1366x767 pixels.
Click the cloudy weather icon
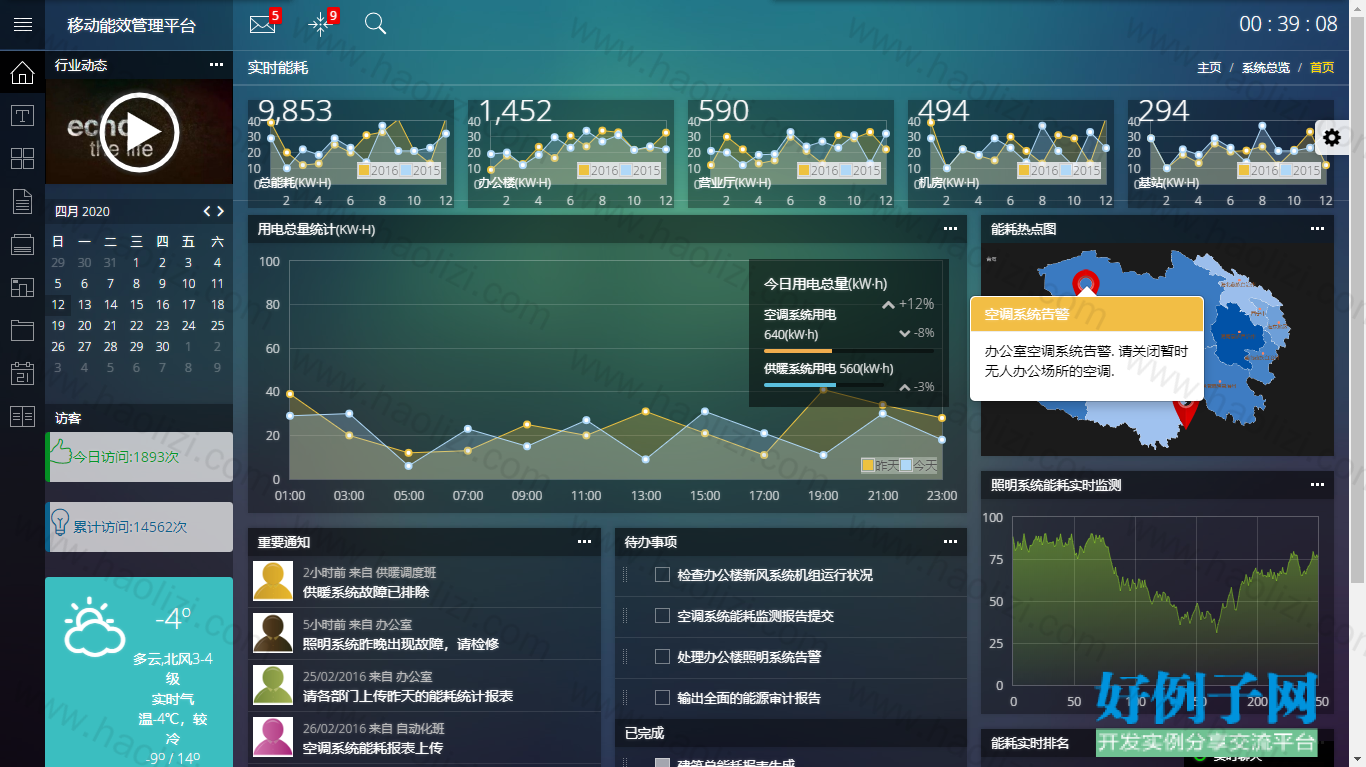tap(95, 626)
